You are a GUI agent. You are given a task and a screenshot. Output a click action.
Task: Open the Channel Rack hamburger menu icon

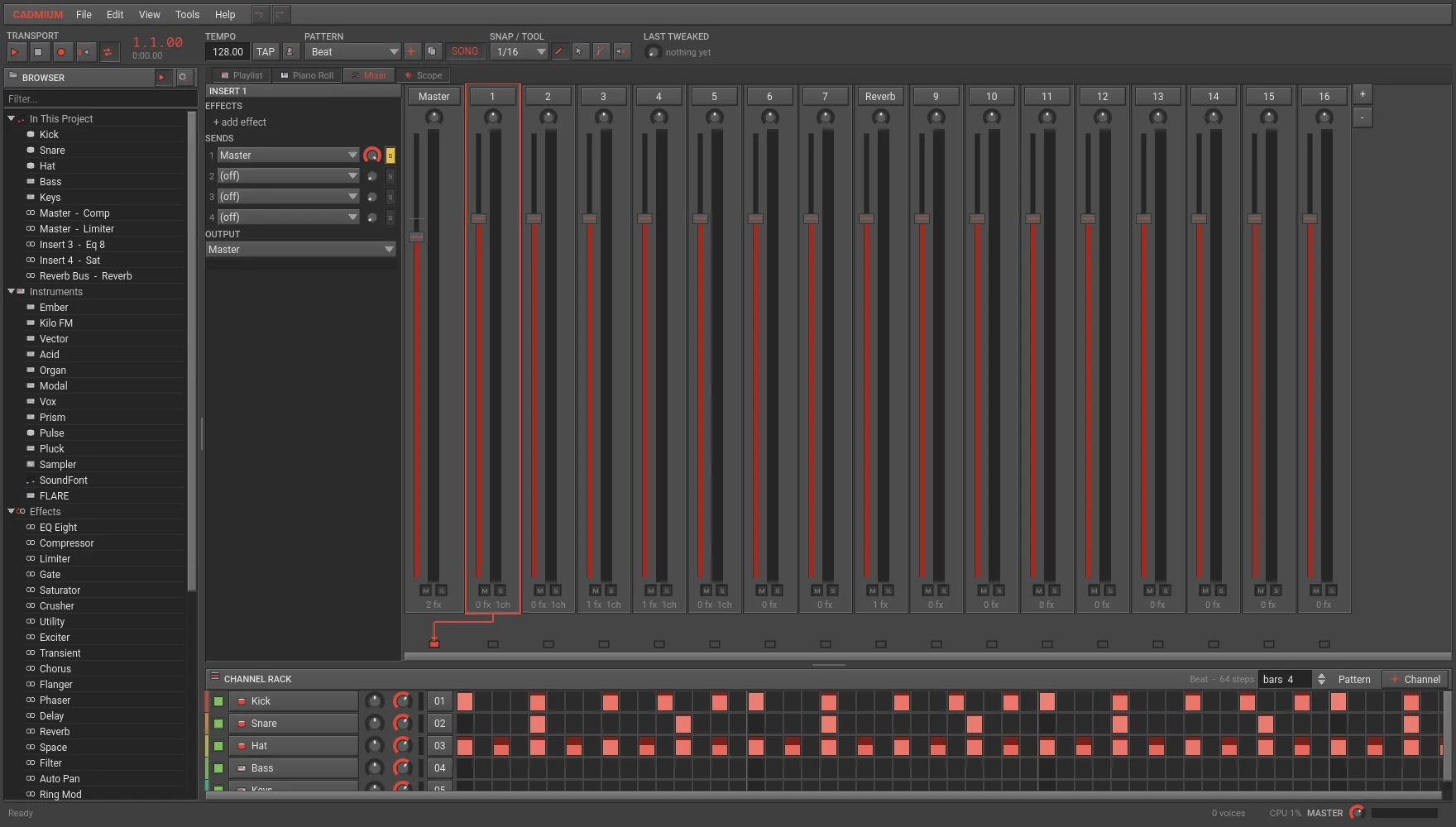[214, 677]
